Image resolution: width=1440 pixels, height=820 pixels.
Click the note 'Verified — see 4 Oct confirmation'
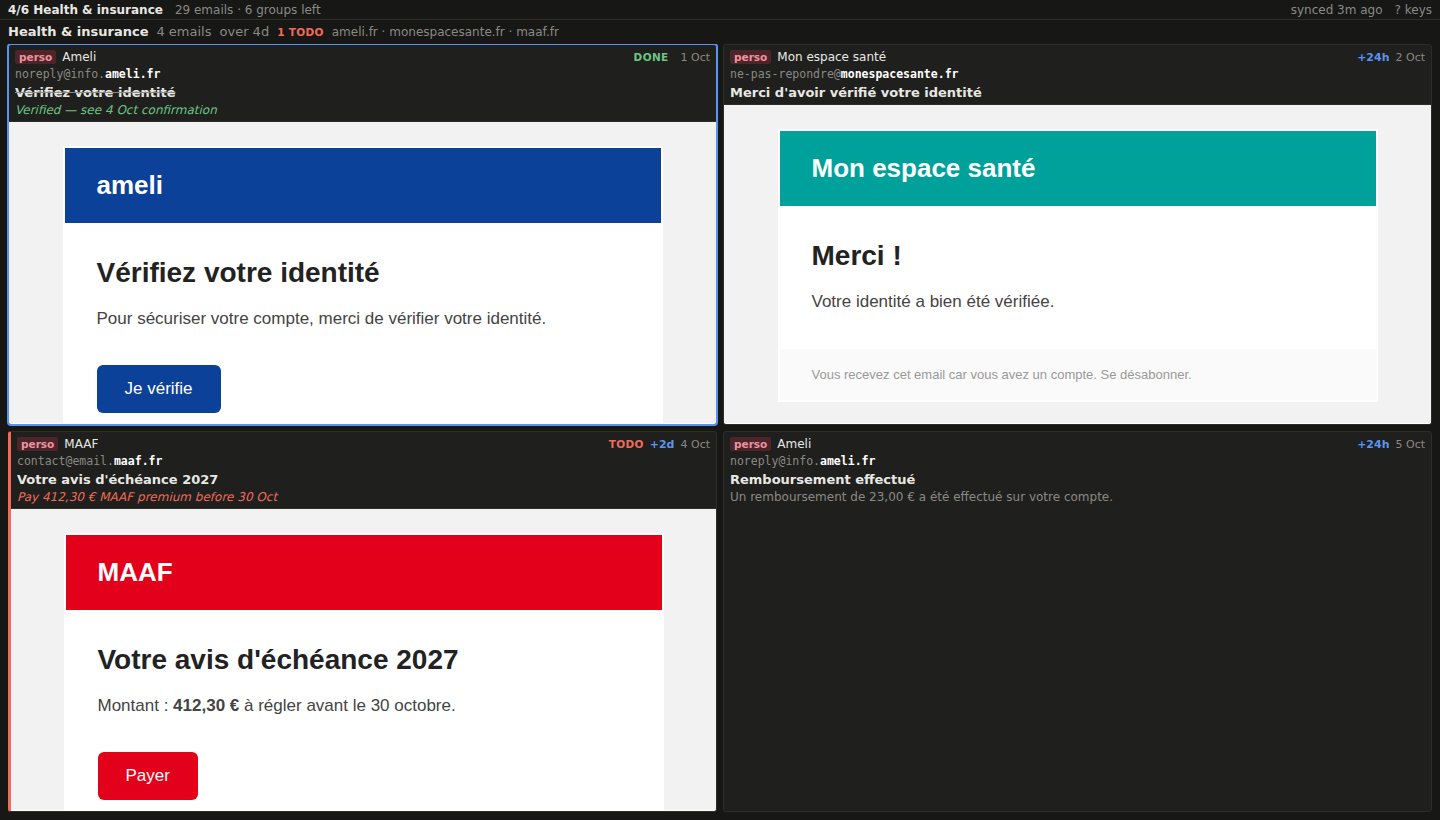[x=116, y=110]
